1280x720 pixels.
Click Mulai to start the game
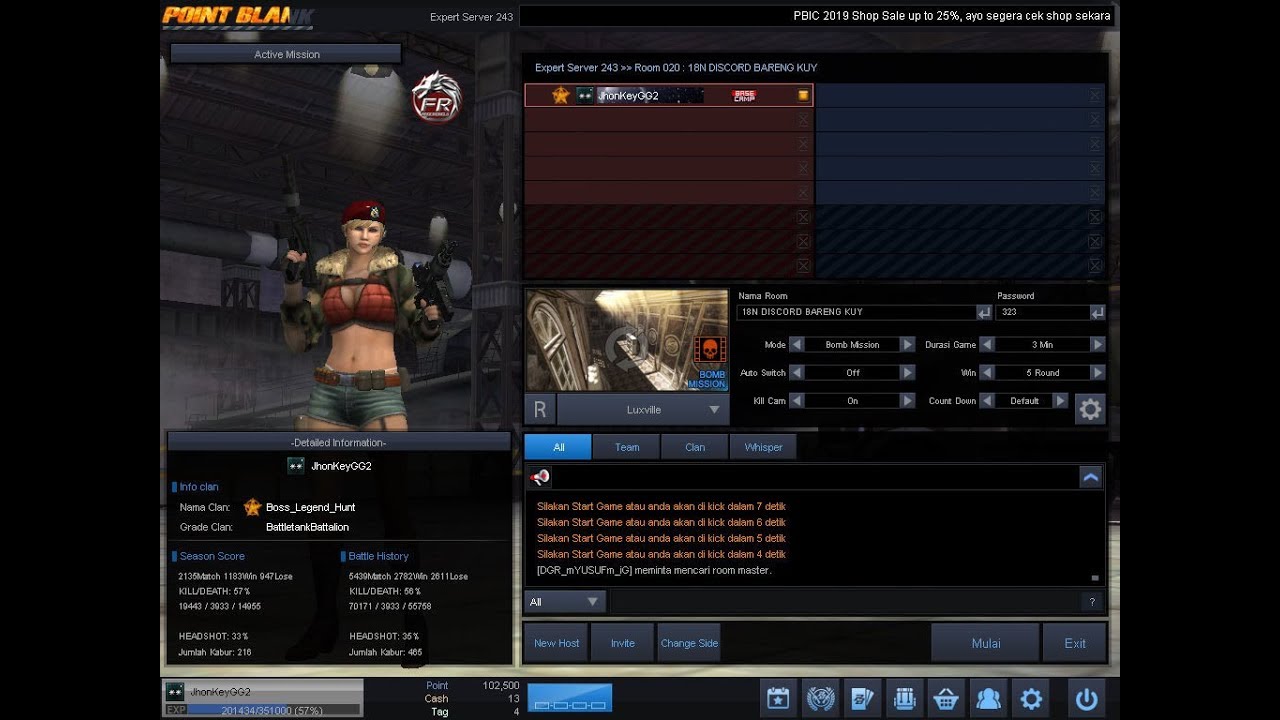pyautogui.click(x=986, y=643)
